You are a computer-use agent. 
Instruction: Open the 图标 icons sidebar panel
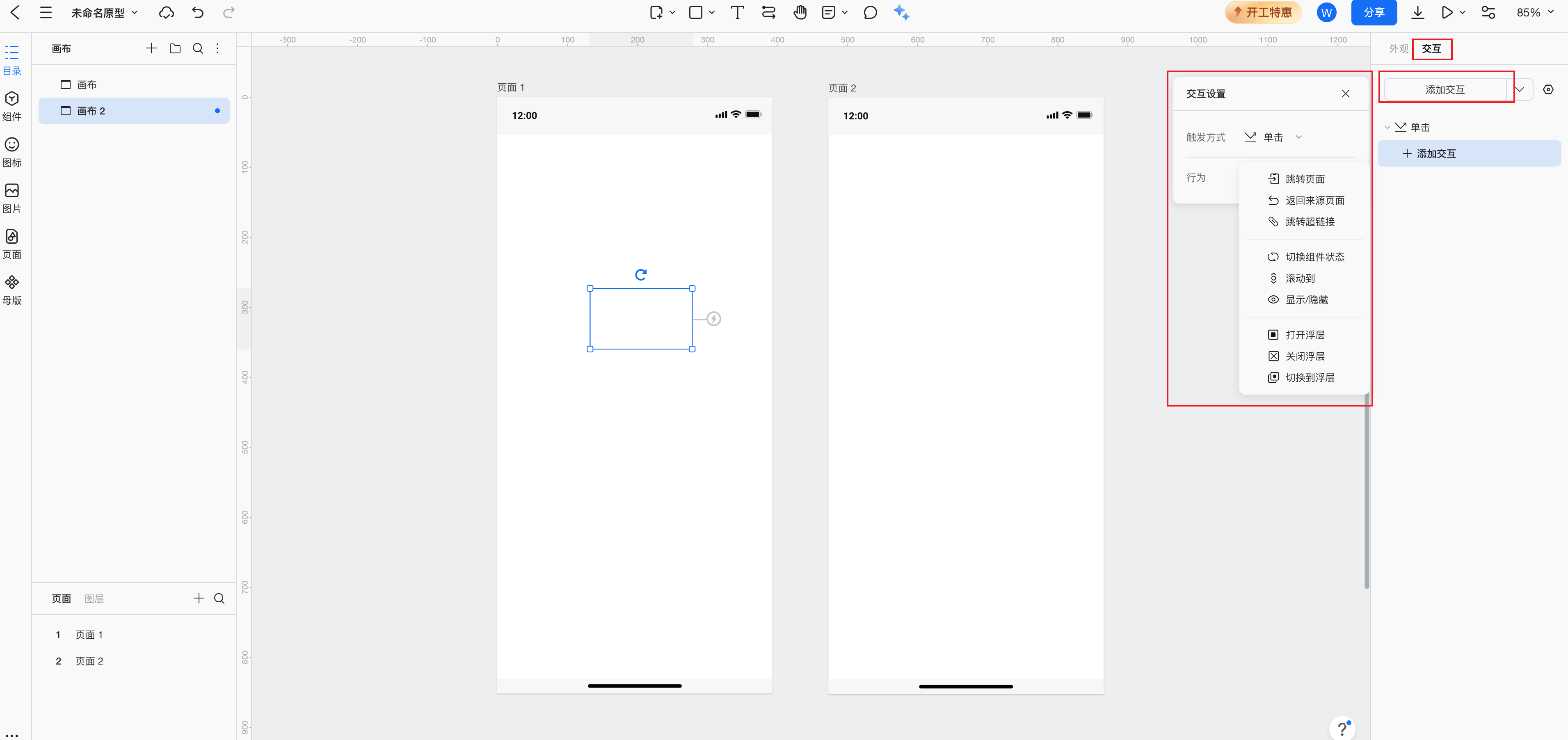pyautogui.click(x=12, y=152)
